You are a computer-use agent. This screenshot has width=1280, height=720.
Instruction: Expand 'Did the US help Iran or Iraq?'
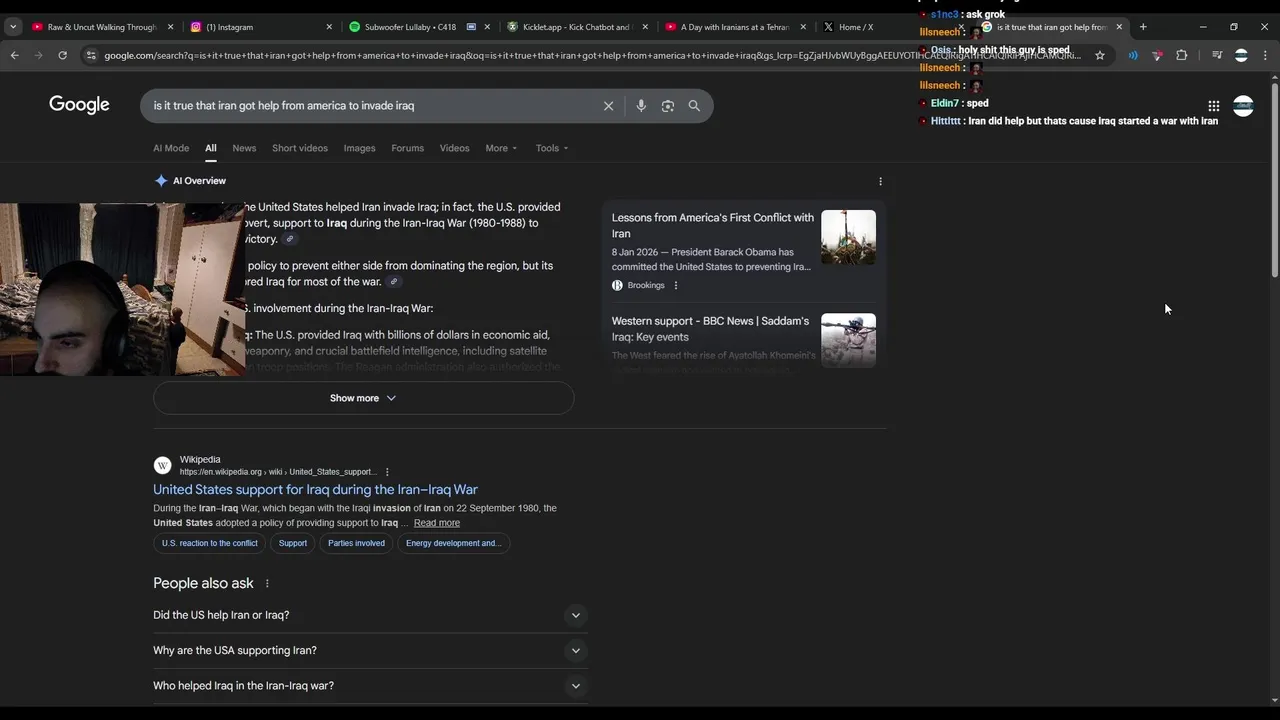368,615
